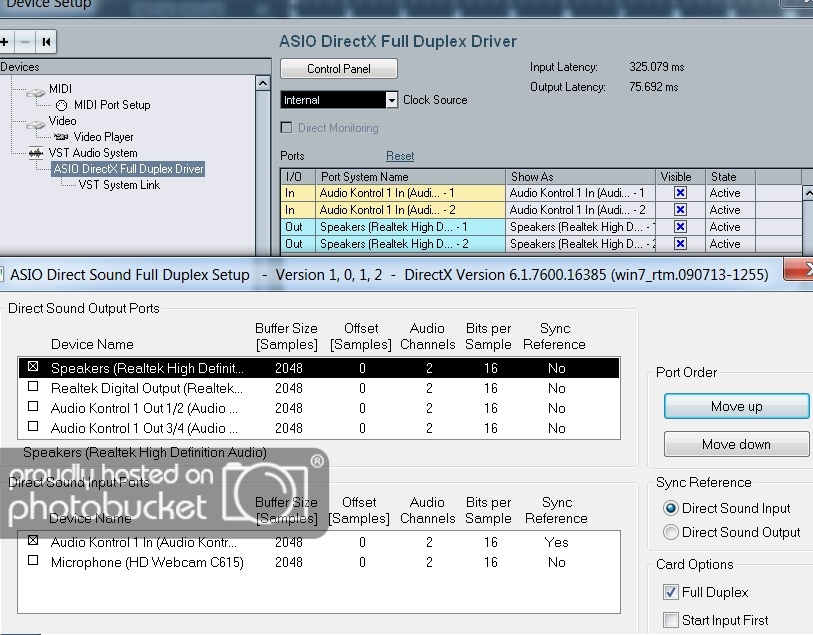Click the reset-to-start arrow icon in Devices toolbar
The image size is (813, 635).
click(46, 42)
